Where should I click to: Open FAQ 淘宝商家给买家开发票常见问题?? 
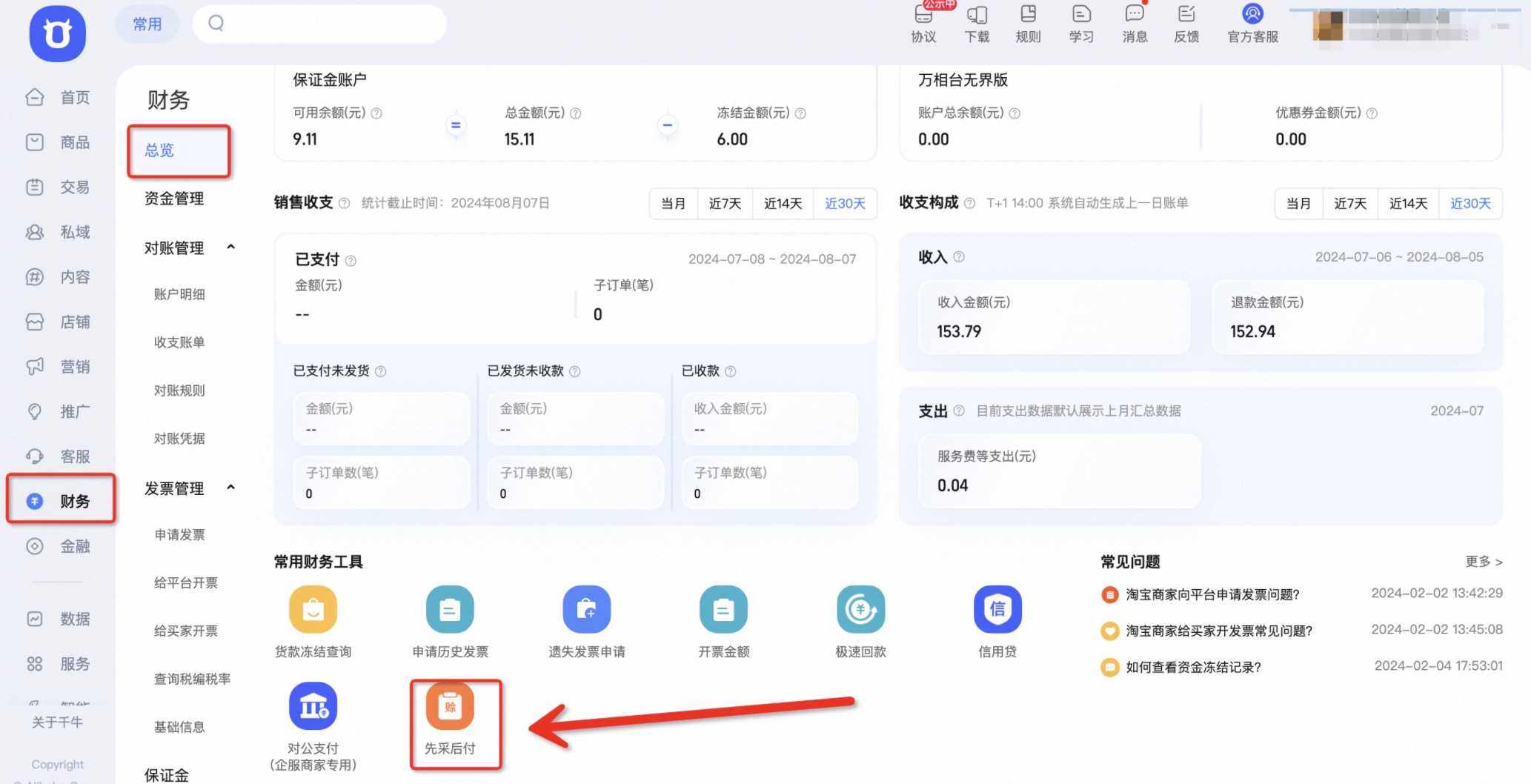(1219, 631)
